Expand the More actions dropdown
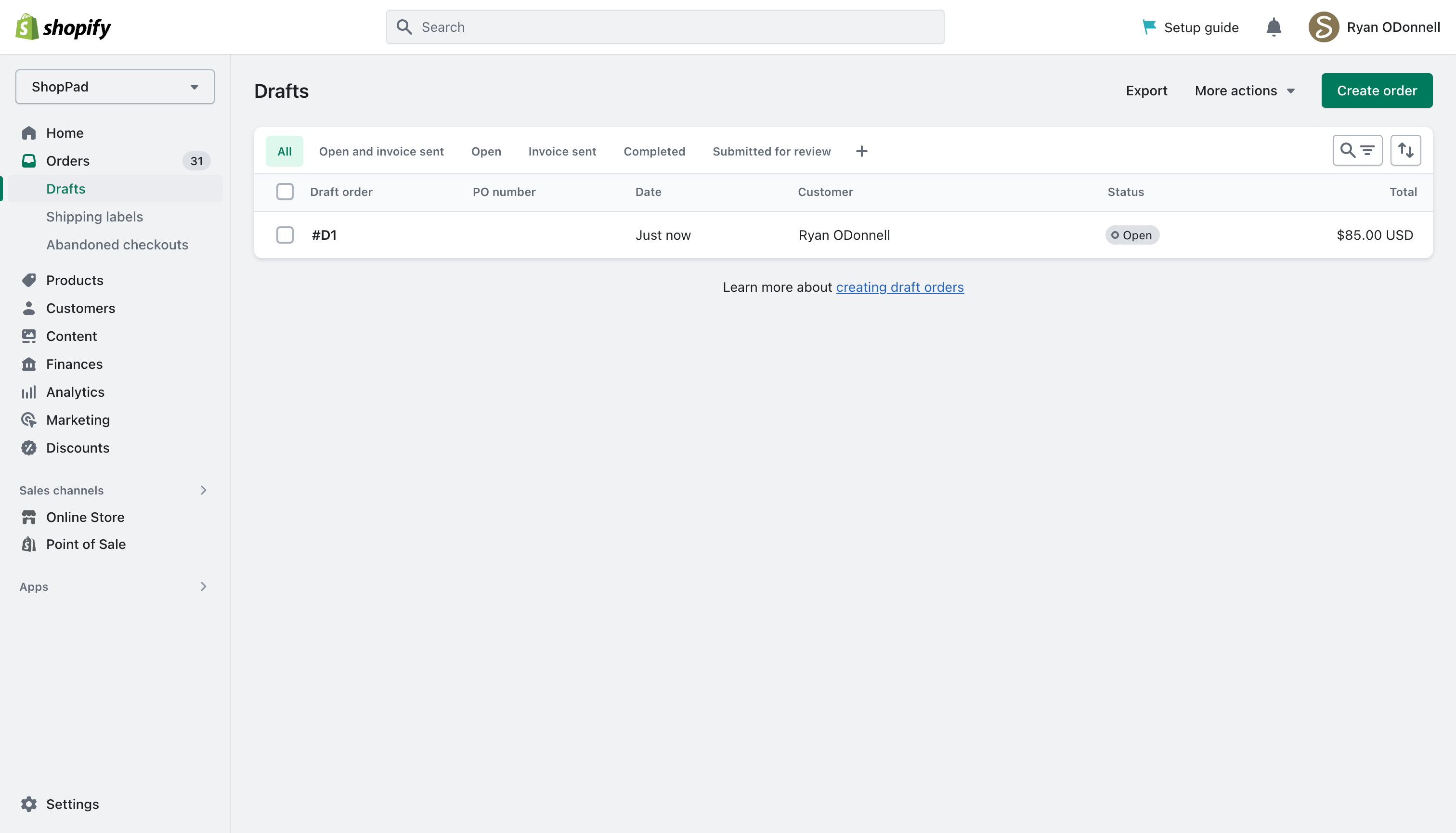 click(x=1244, y=91)
